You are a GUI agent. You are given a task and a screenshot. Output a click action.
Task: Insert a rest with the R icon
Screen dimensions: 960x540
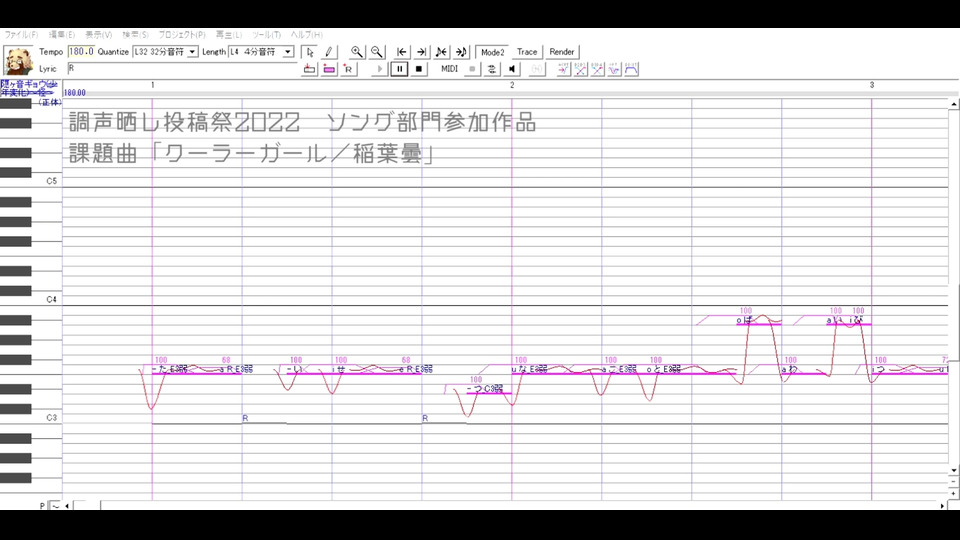point(348,69)
